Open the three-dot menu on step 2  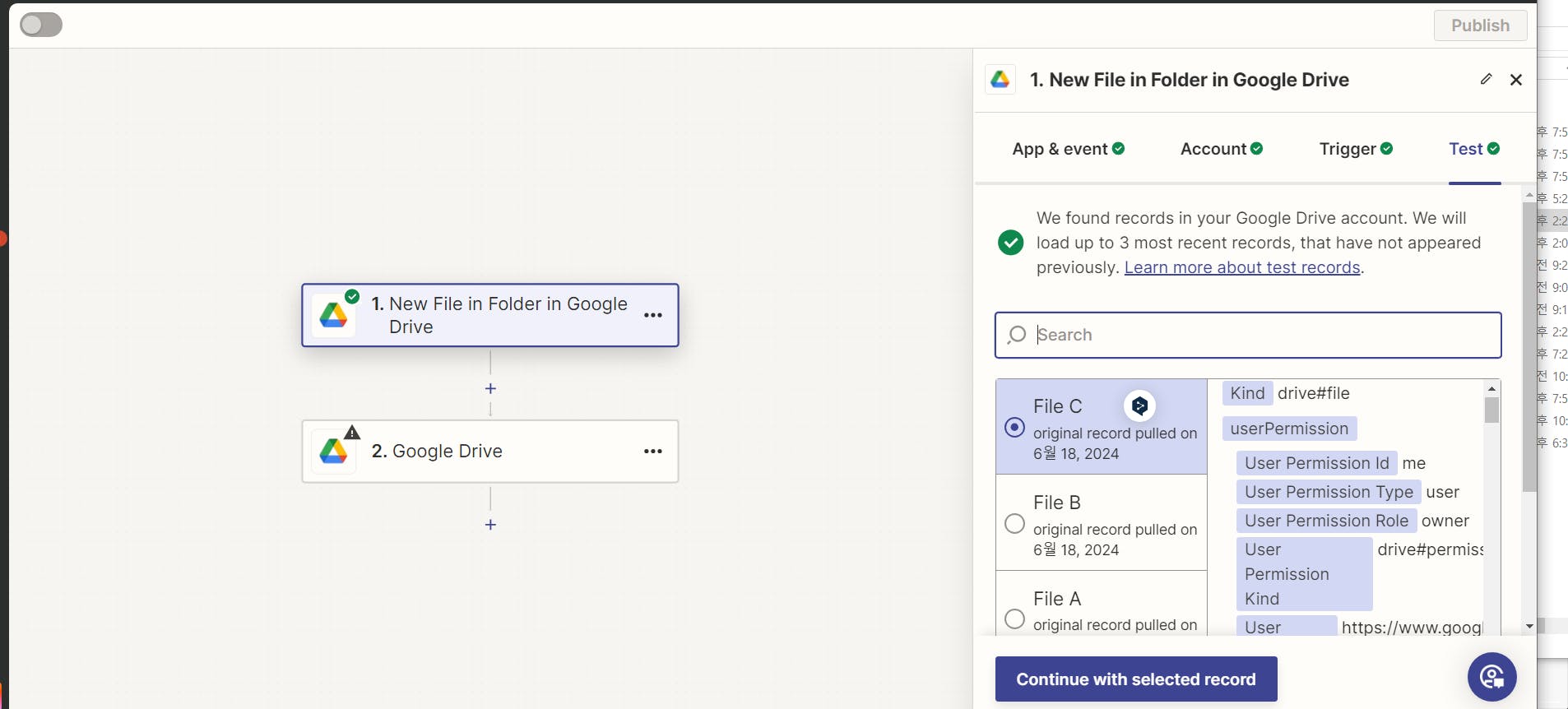[x=653, y=451]
